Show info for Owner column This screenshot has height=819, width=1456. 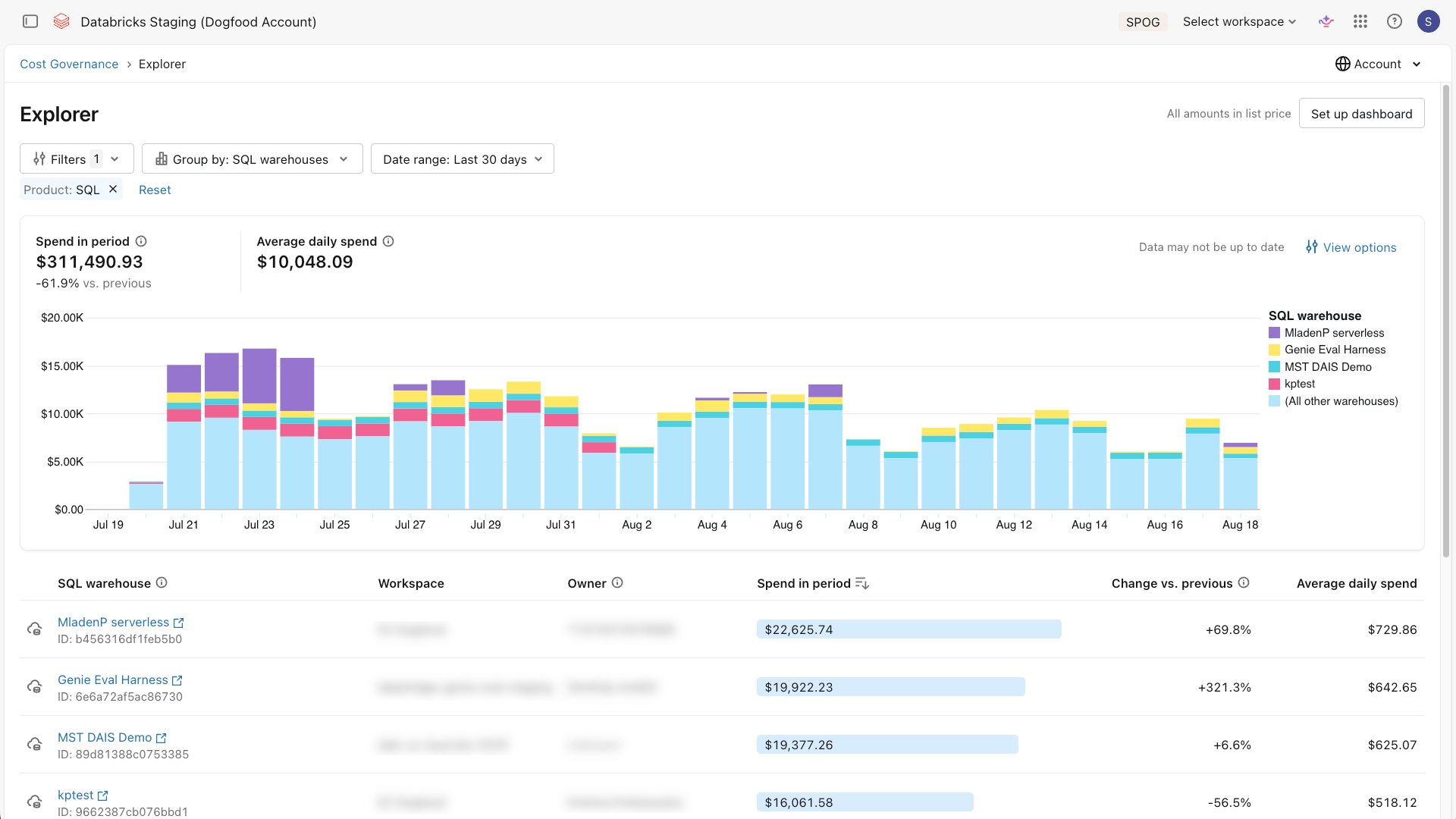point(617,582)
